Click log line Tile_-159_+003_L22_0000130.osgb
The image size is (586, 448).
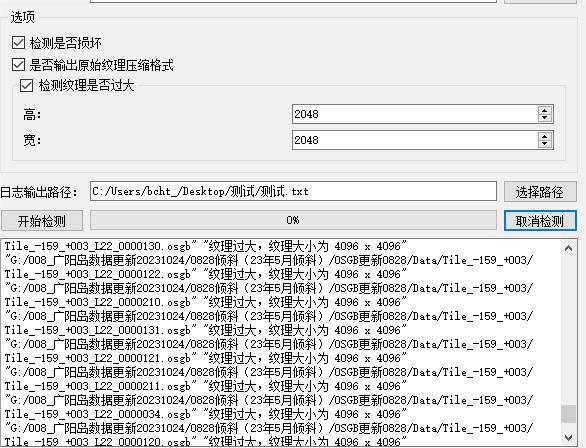coord(206,246)
